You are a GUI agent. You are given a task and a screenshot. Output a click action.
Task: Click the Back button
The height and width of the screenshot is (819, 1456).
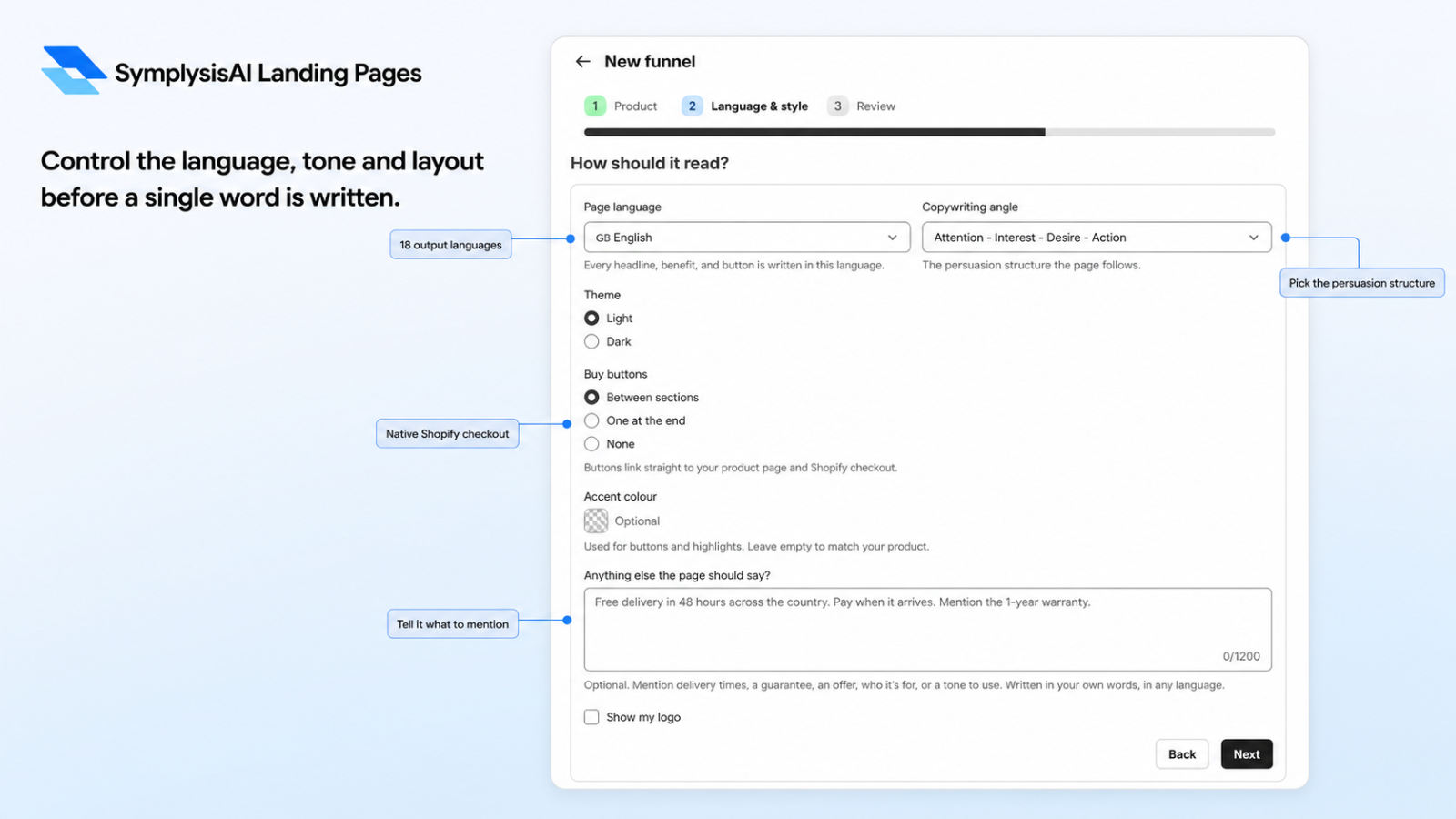(1182, 754)
